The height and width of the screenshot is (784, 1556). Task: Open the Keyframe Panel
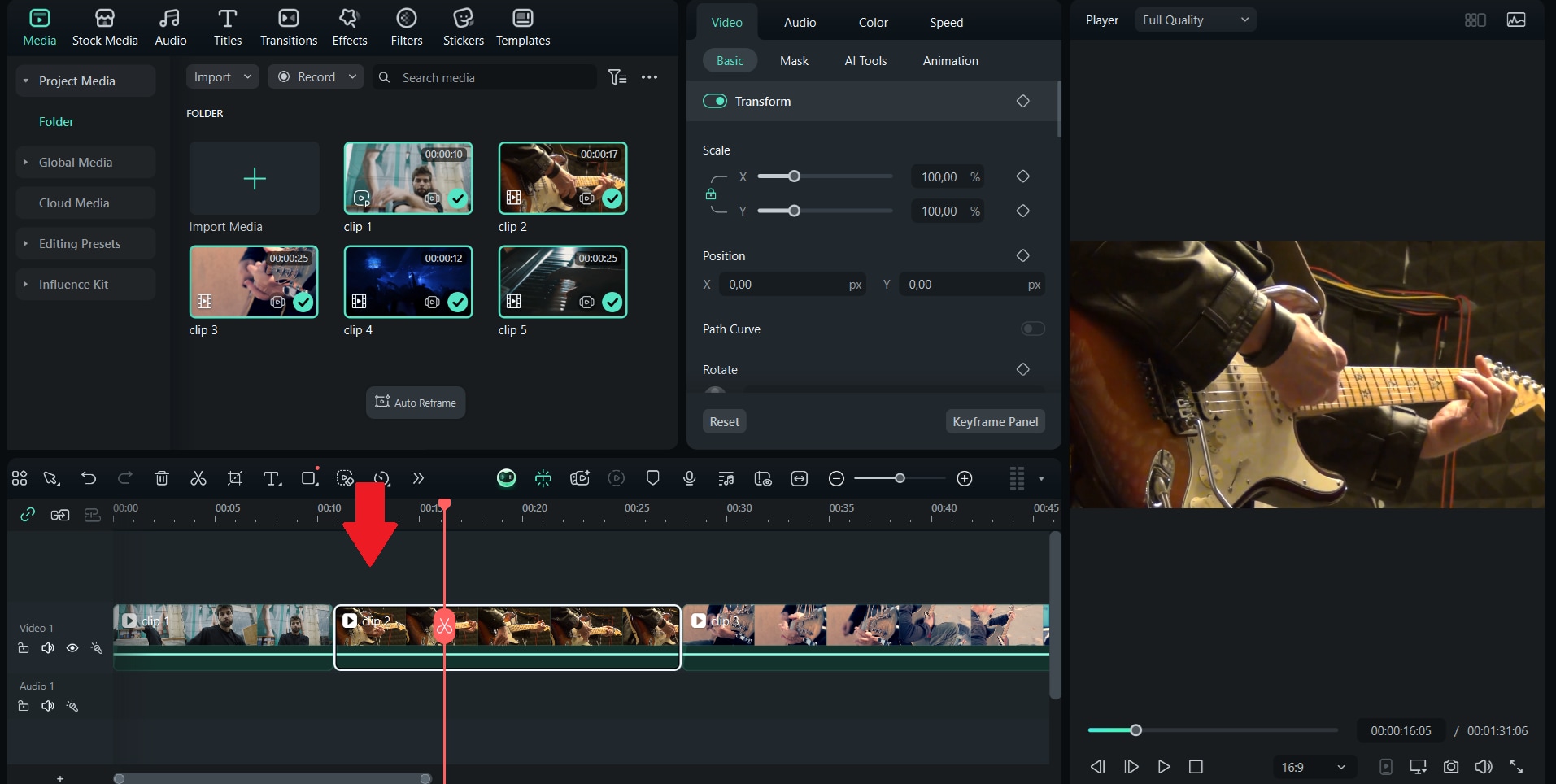(996, 422)
